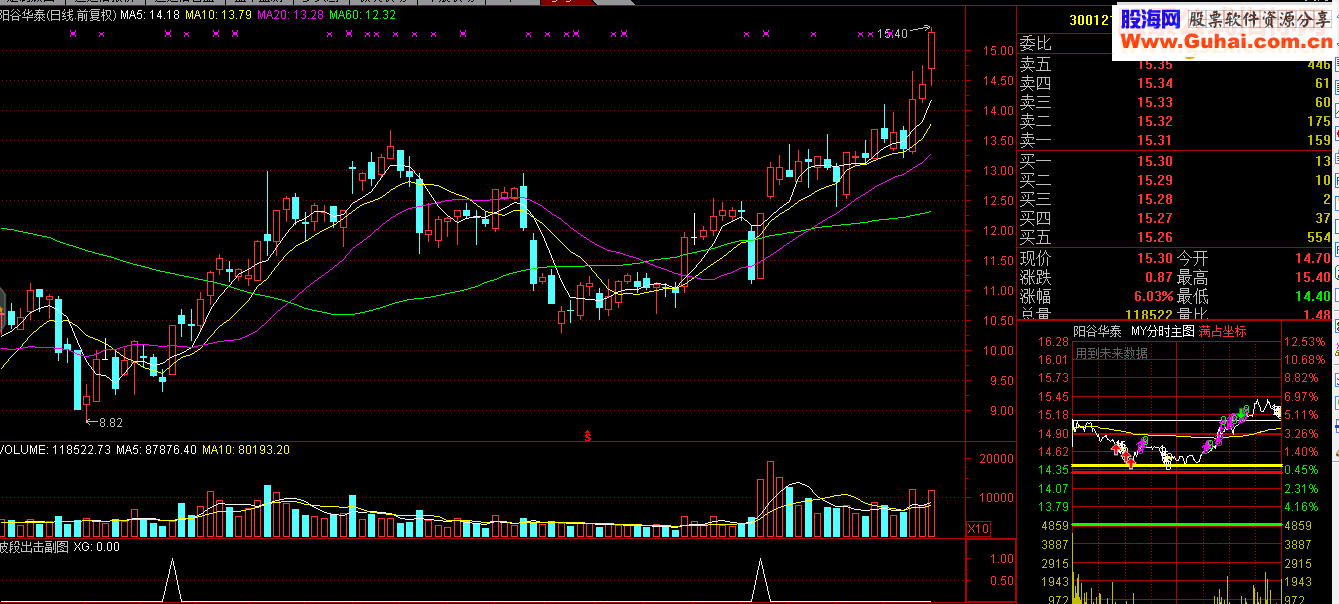Select the green MA60: 12.32 label
The image size is (1339, 604).
363,16
